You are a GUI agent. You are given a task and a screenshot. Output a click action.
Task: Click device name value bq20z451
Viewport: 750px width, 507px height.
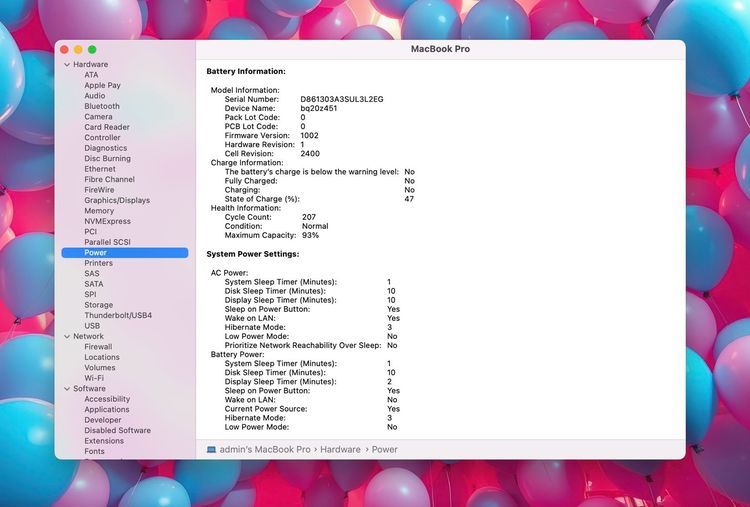pos(319,109)
